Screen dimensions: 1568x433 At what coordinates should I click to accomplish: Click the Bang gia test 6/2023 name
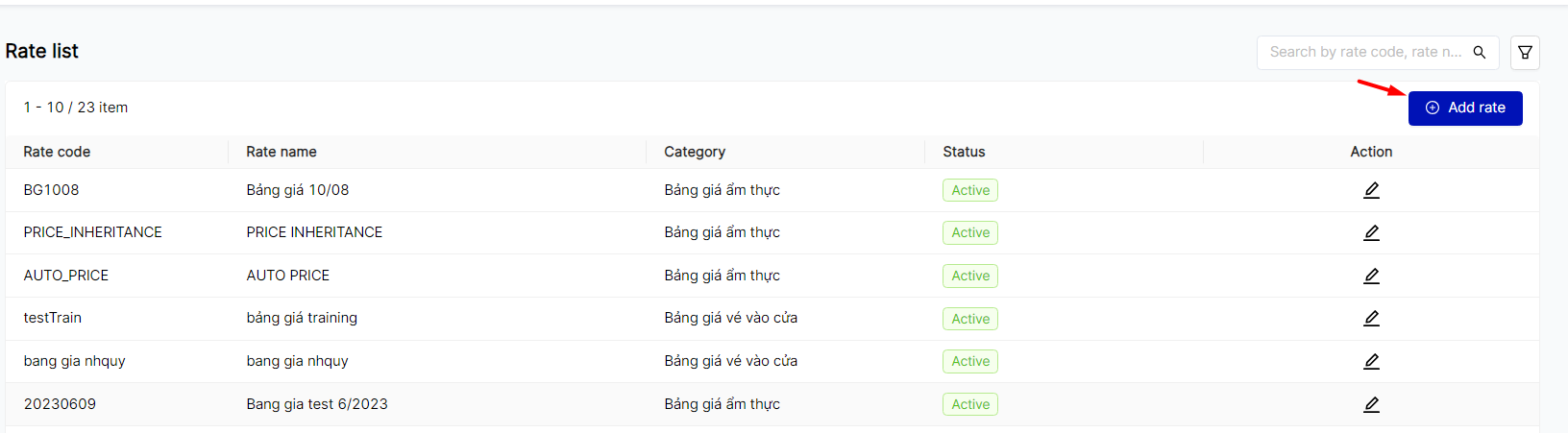[317, 404]
